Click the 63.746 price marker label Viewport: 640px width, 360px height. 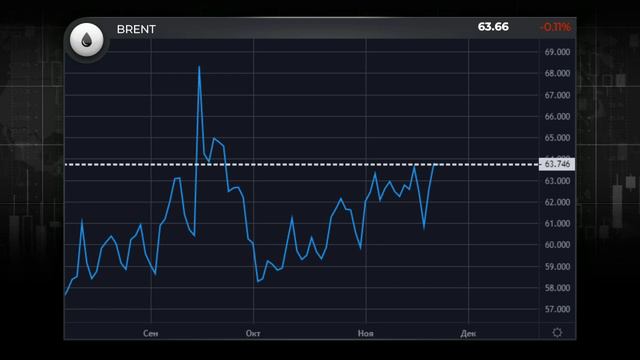[557, 164]
